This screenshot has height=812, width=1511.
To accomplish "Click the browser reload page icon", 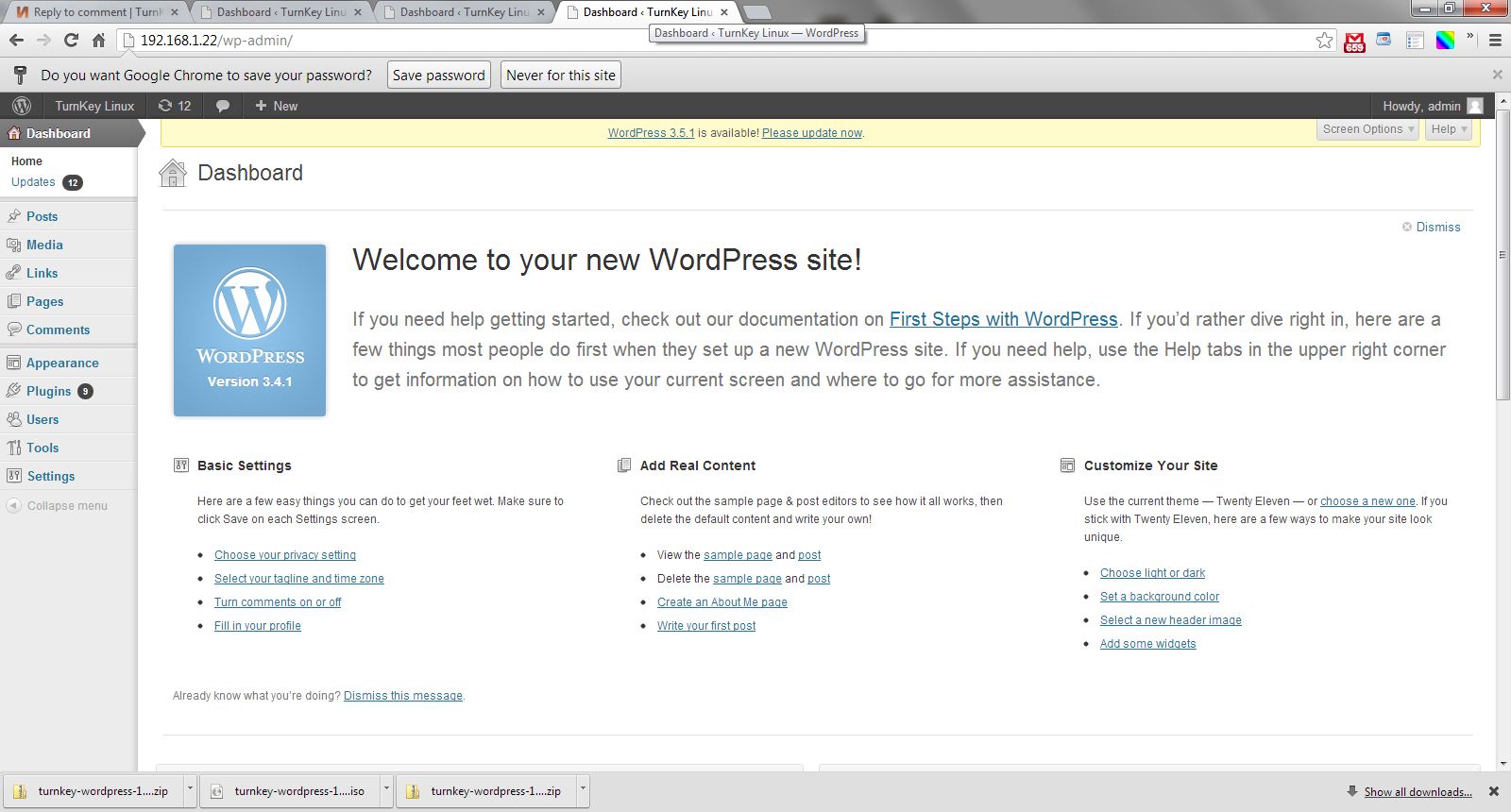I will [x=71, y=40].
